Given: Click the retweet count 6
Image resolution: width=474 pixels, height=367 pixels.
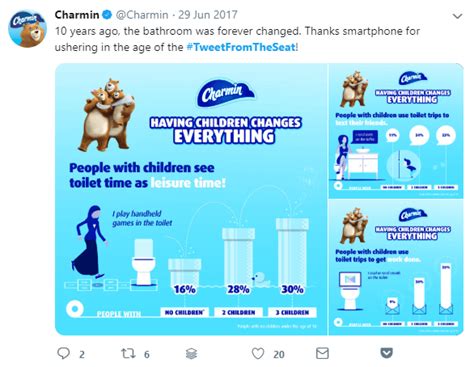Looking at the screenshot, I should (x=147, y=354).
